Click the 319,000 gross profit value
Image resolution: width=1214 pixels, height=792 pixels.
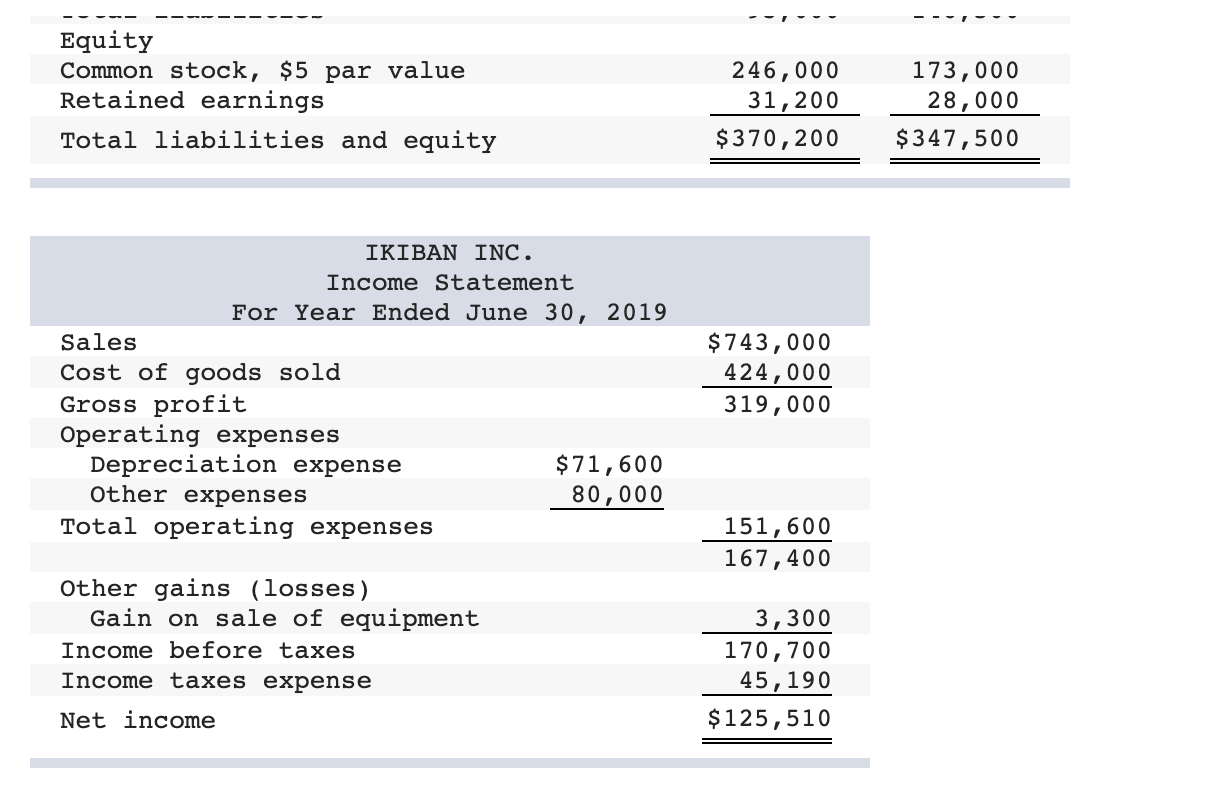point(778,405)
